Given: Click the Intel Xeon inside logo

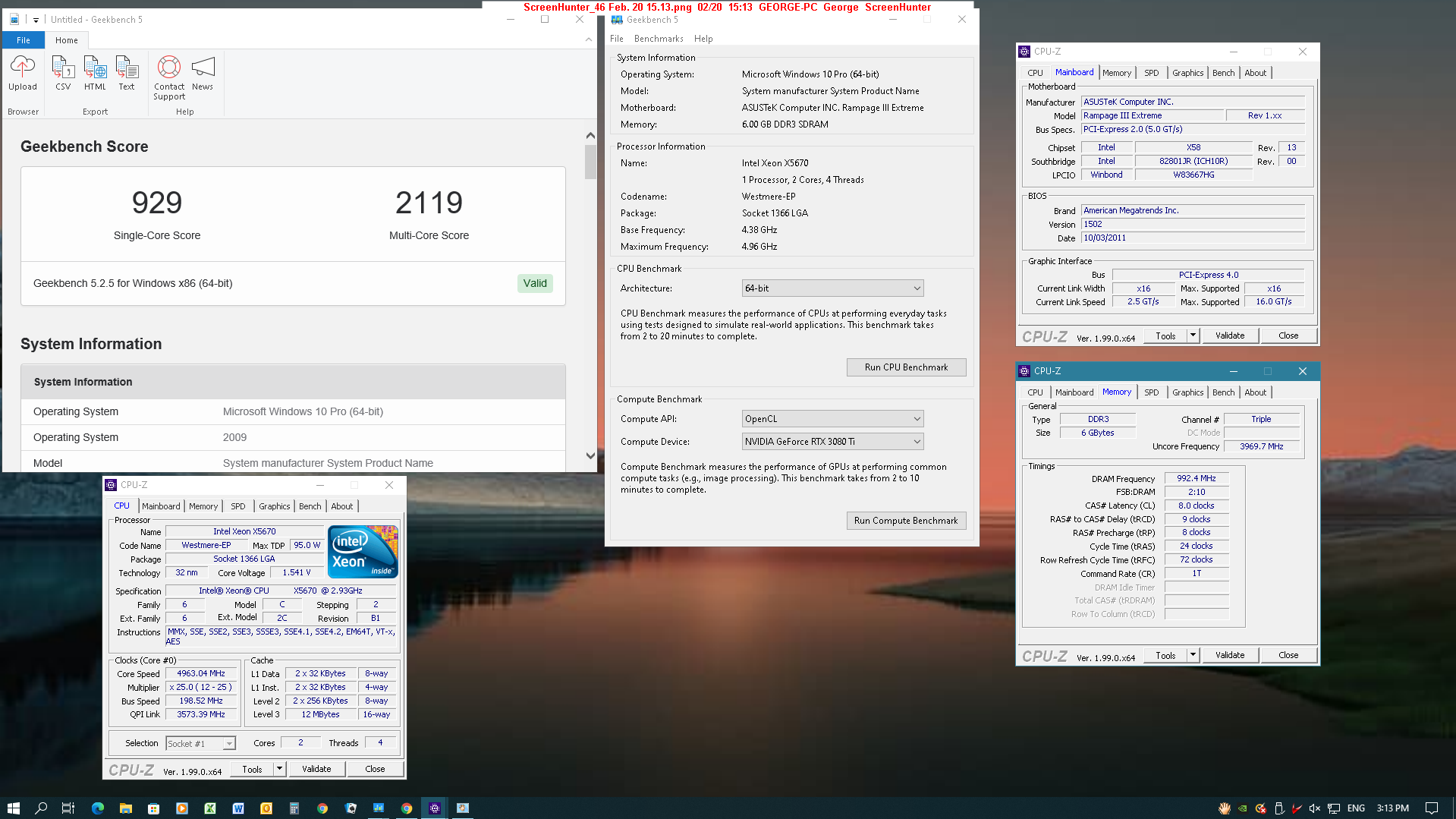Looking at the screenshot, I should [x=363, y=552].
